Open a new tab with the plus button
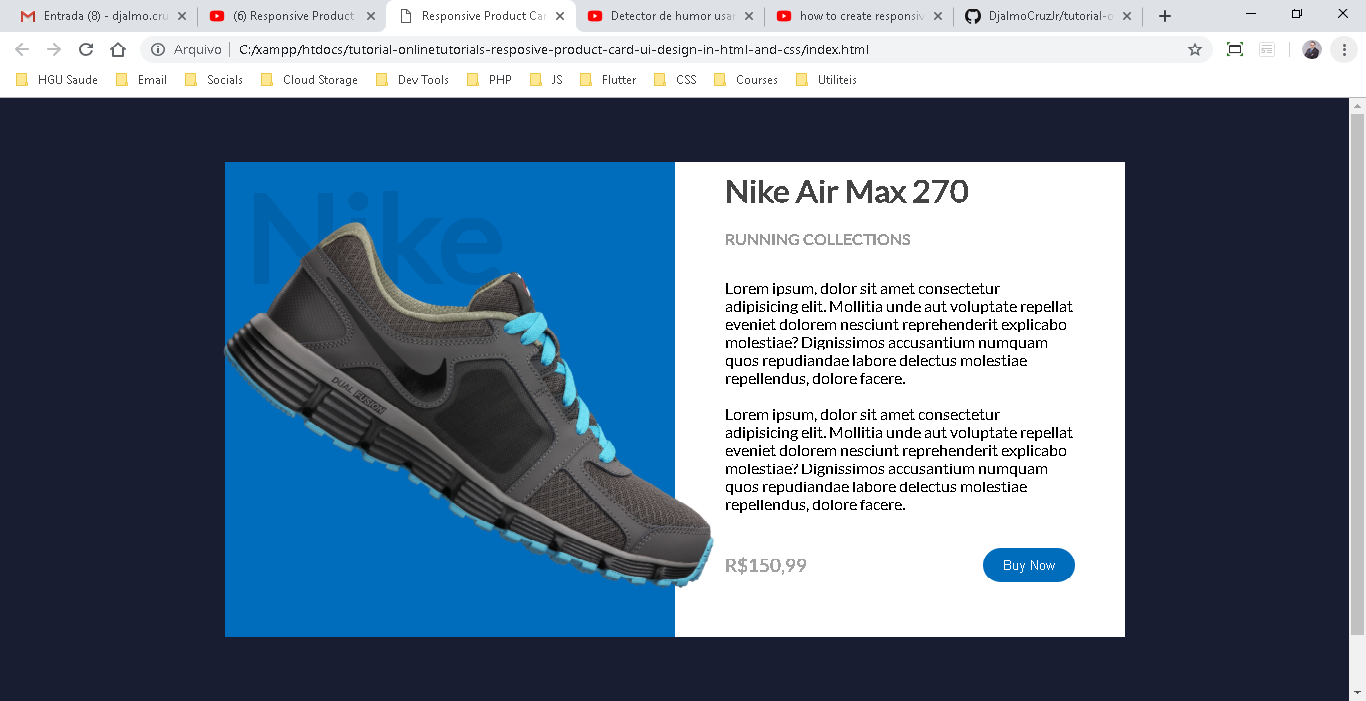Viewport: 1366px width, 701px height. click(1165, 16)
